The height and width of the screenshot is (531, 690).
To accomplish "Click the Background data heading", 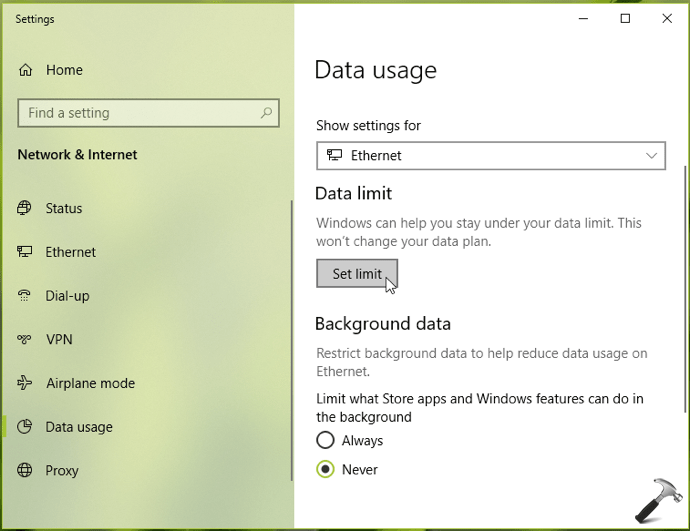I will 383,324.
